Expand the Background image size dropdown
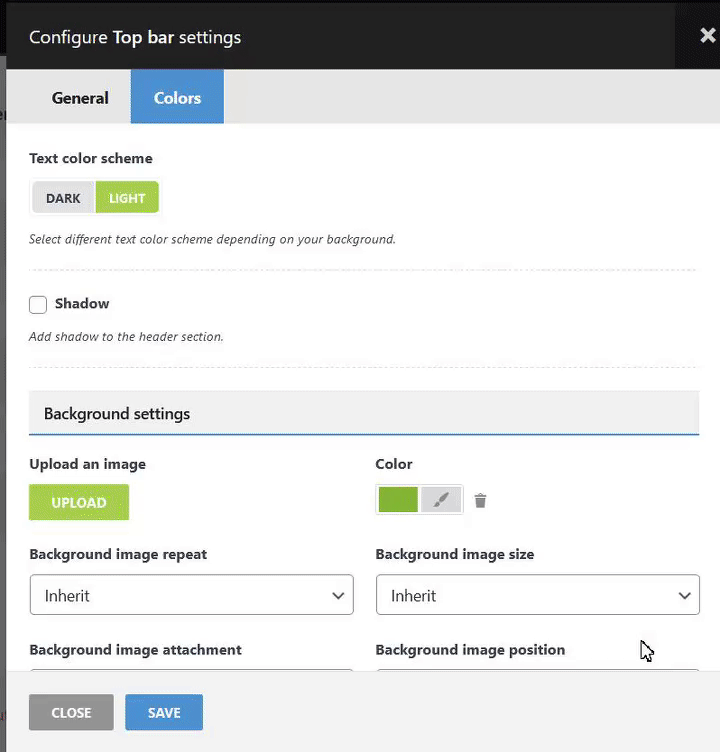Screen dimensions: 720x752 point(537,595)
